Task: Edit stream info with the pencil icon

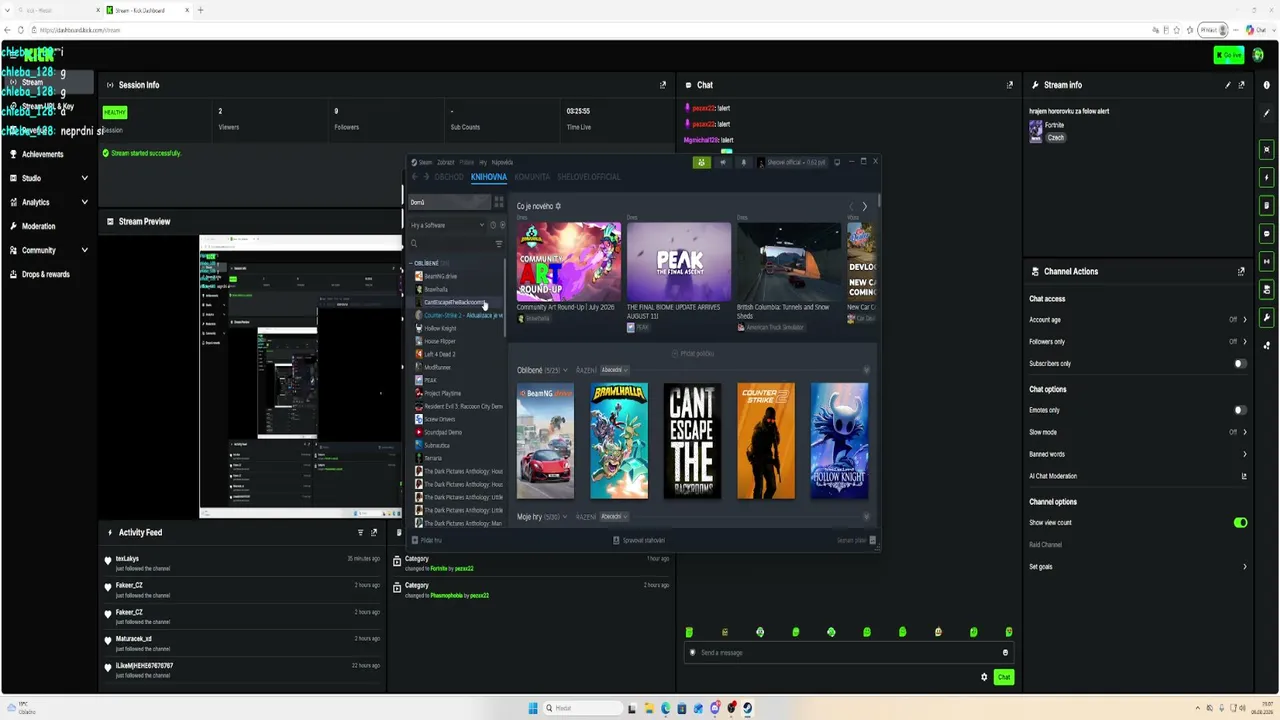Action: coord(1228,85)
